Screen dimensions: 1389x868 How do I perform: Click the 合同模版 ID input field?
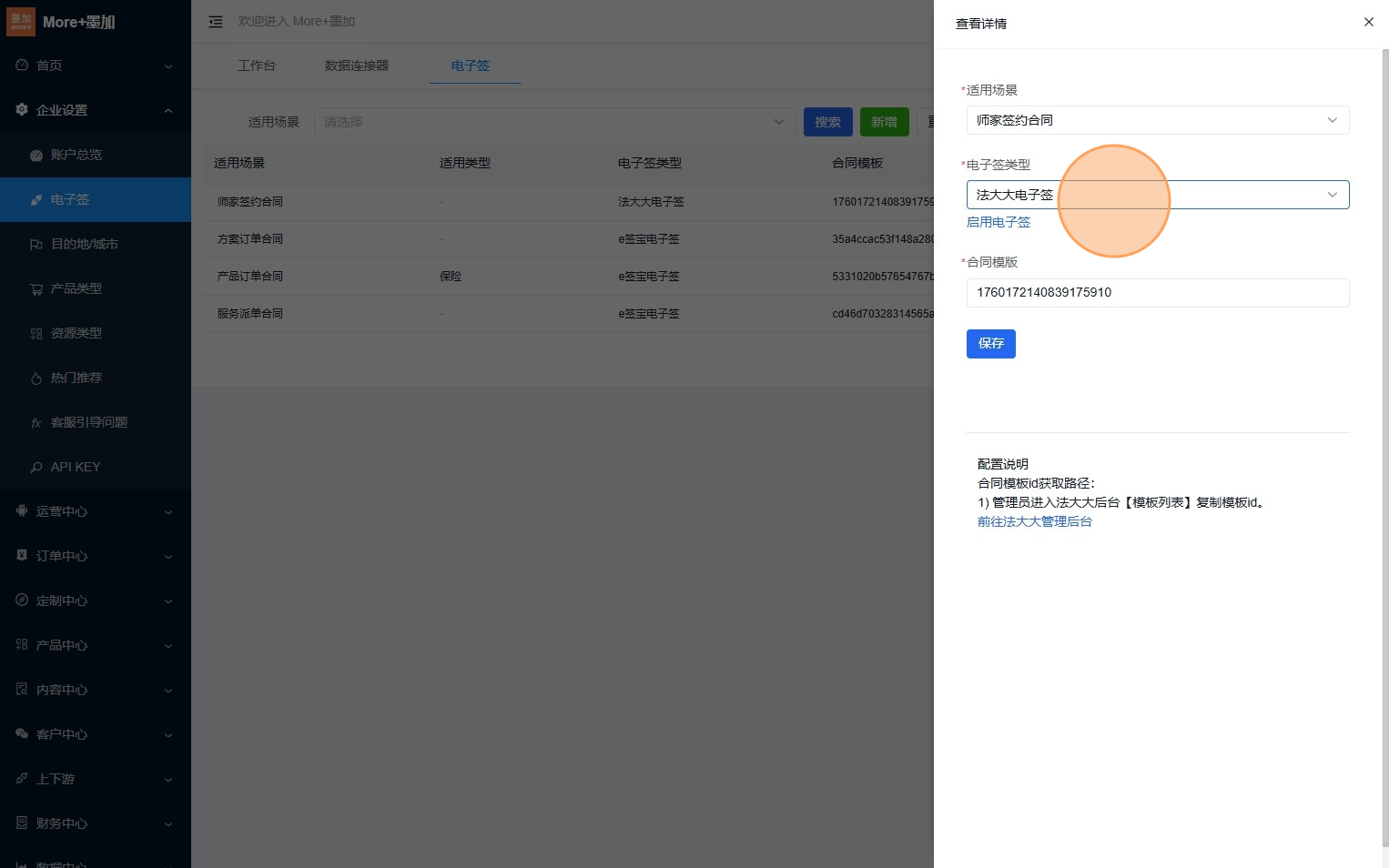pyautogui.click(x=1157, y=293)
